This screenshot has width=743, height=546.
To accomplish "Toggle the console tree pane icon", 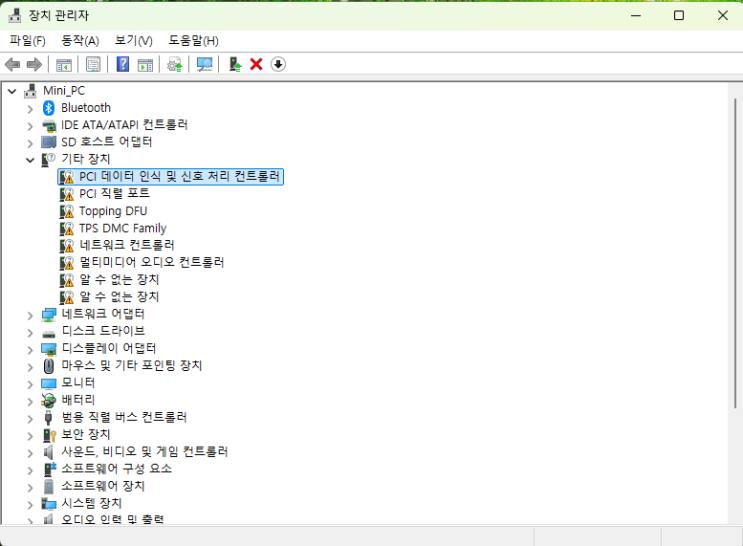I will point(63,64).
